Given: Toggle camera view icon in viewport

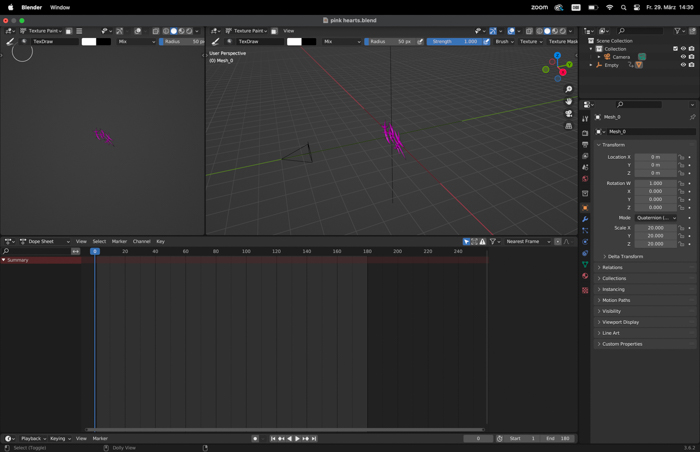Looking at the screenshot, I should click(x=569, y=114).
